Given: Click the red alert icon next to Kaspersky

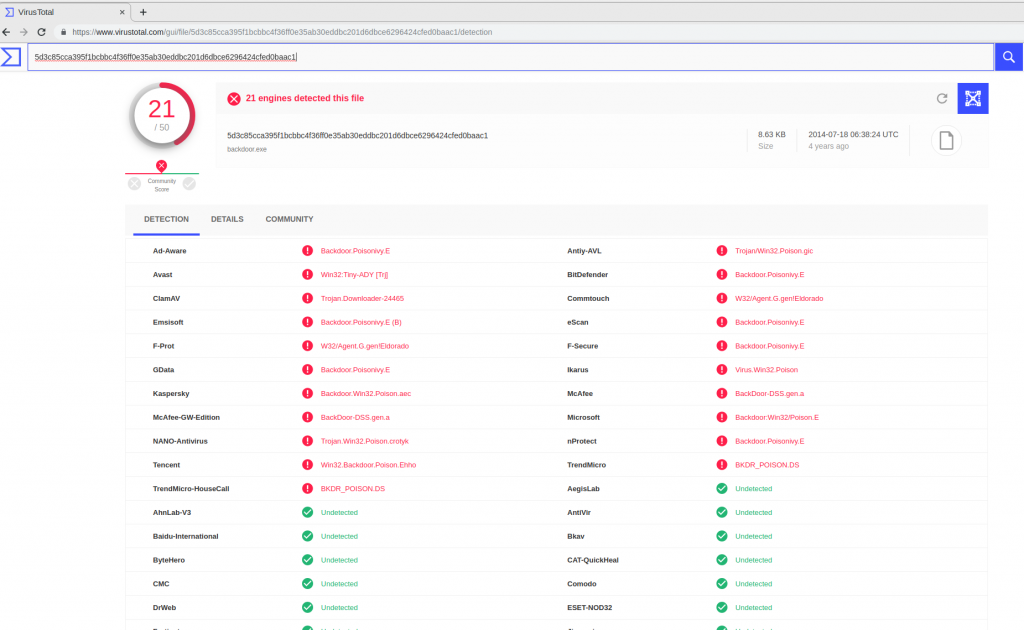Looking at the screenshot, I should click(x=308, y=393).
